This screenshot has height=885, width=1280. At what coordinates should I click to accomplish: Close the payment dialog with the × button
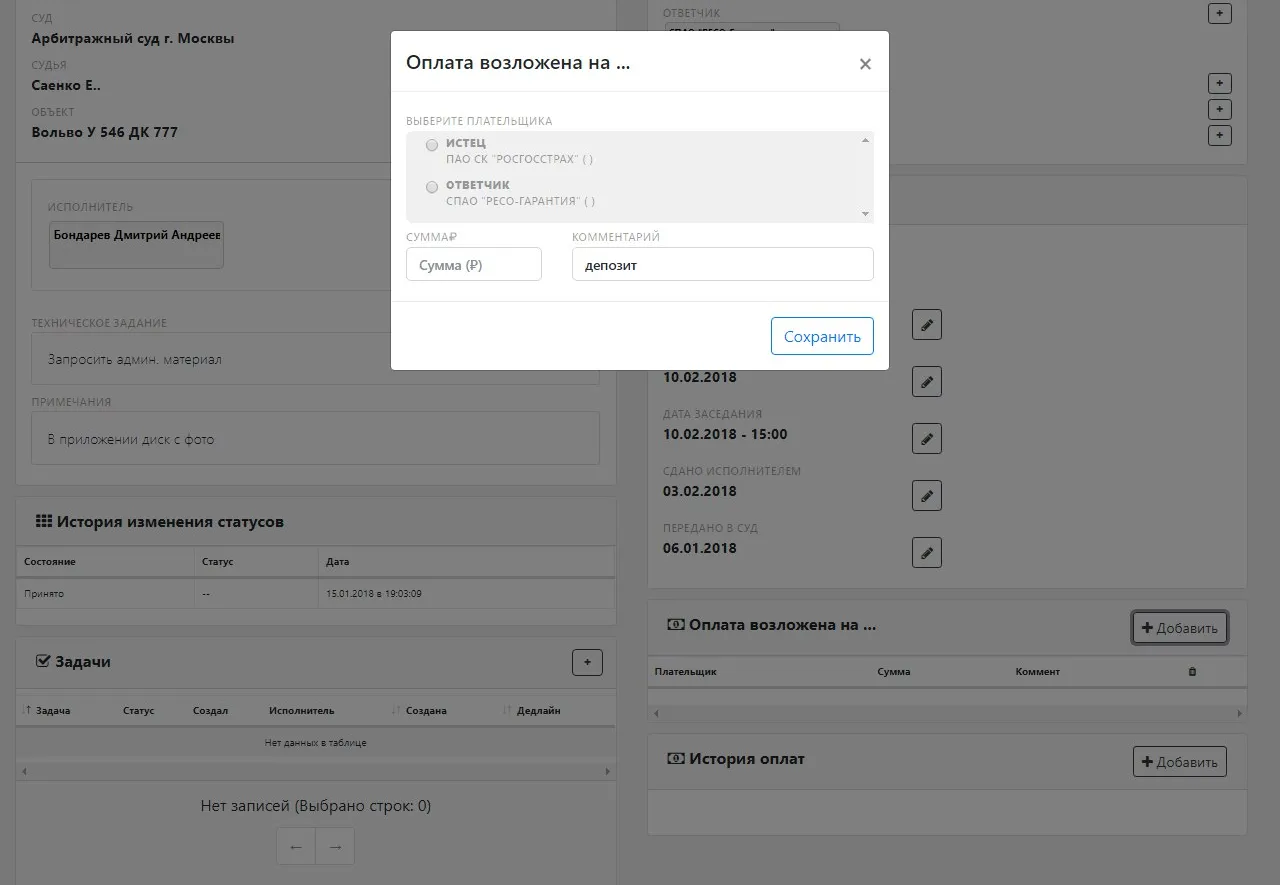point(865,63)
